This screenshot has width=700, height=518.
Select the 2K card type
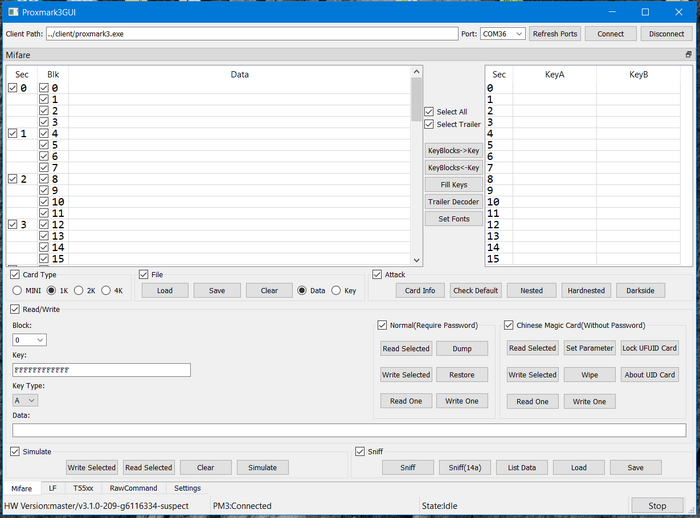click(x=79, y=290)
